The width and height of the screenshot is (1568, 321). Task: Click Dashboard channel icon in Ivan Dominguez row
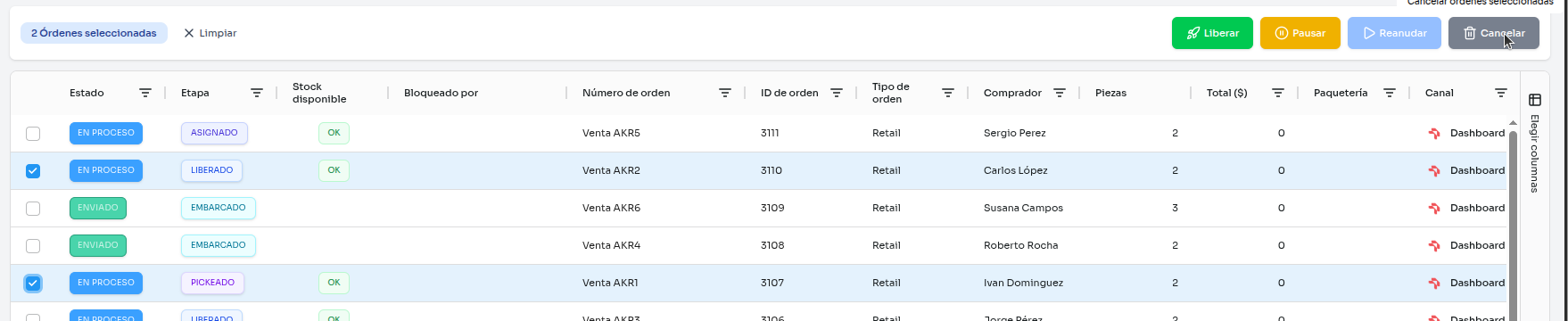click(x=1434, y=284)
